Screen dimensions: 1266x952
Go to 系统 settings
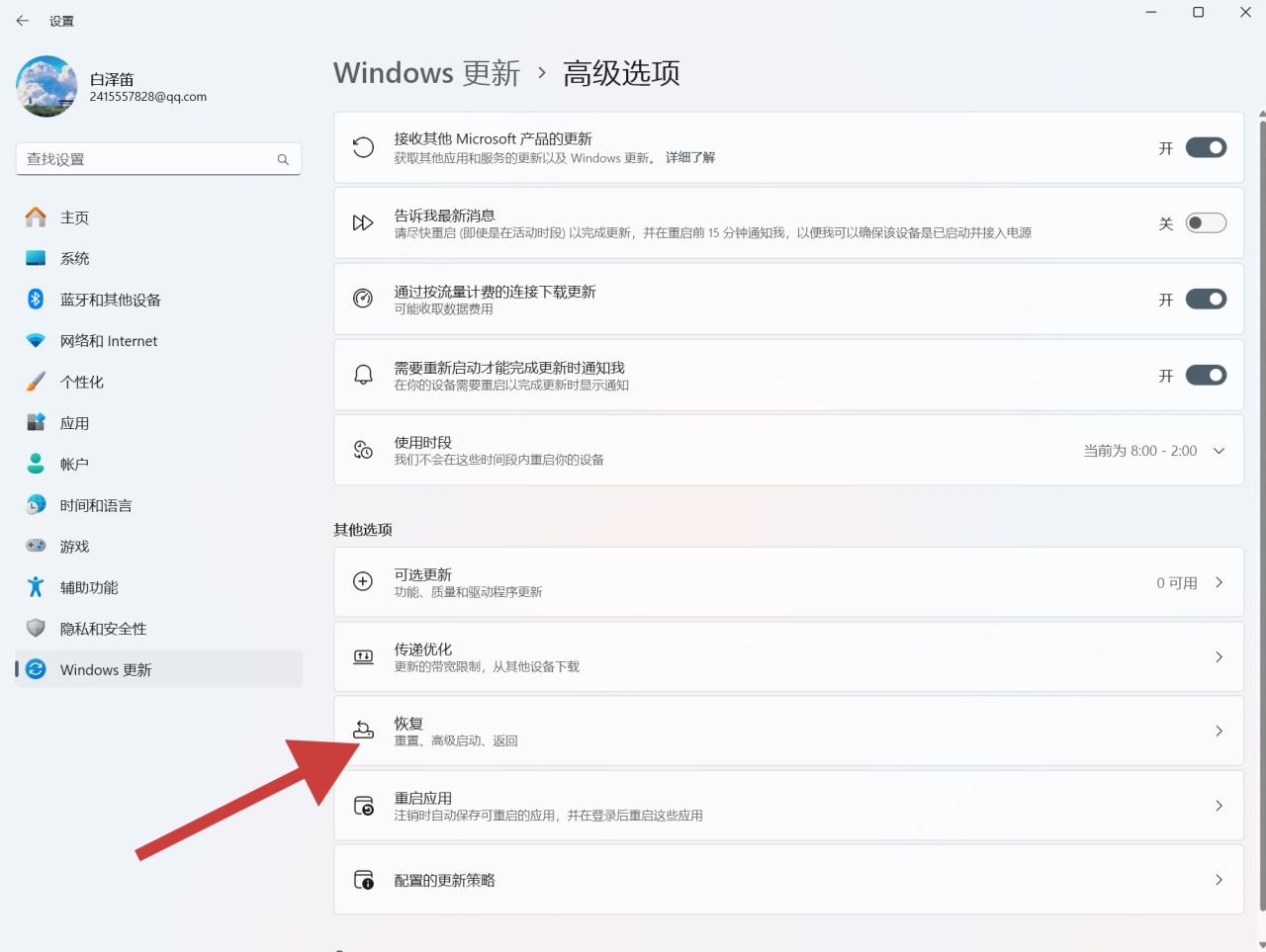158,258
